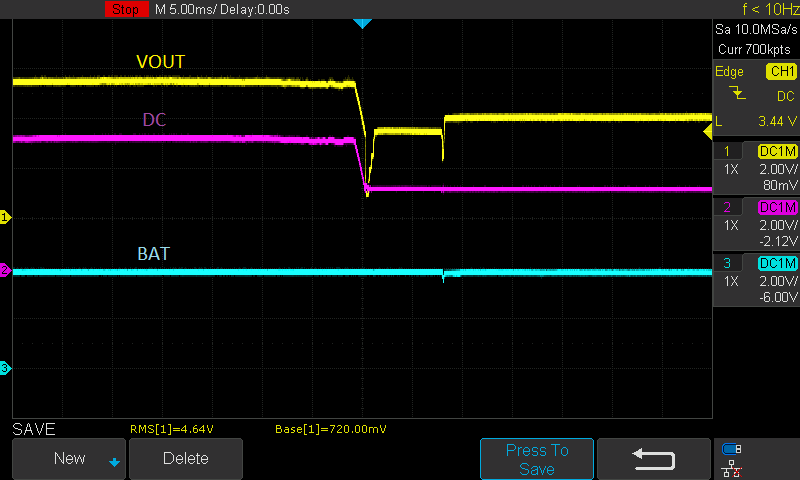Click channel 1 1X probe setting
The image size is (800, 480).
(731, 169)
